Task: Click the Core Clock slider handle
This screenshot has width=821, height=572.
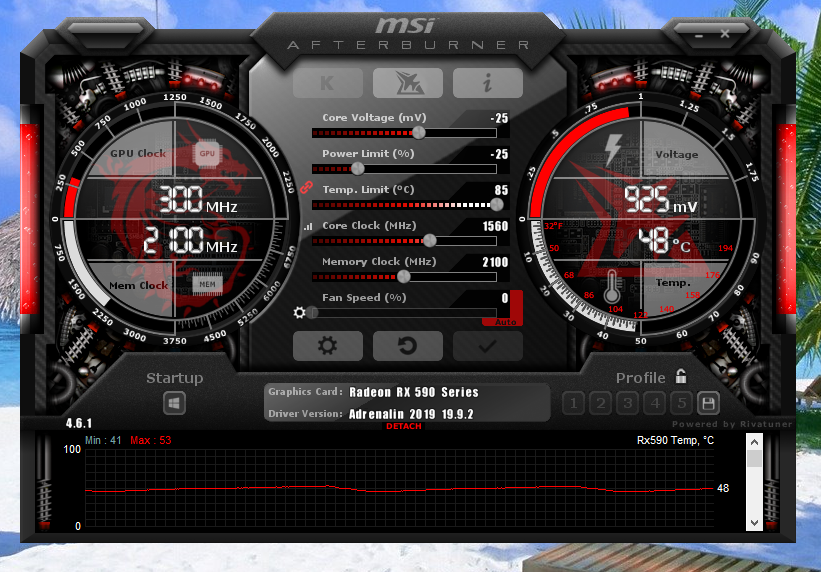Action: coord(429,240)
